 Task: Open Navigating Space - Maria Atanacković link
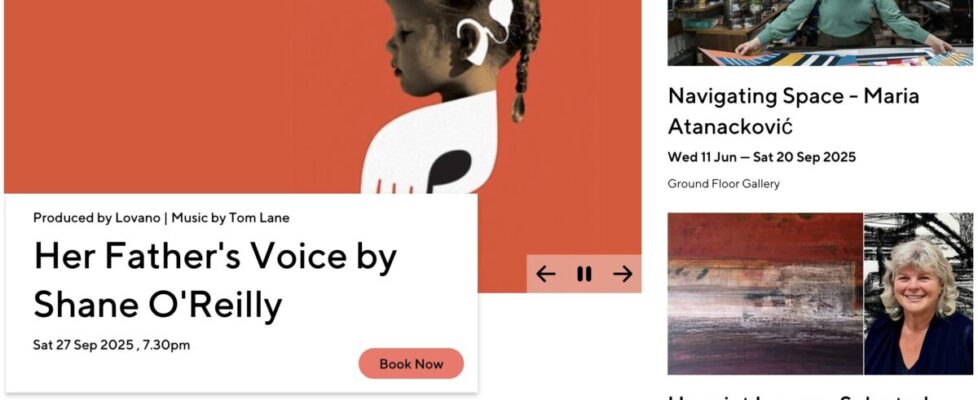click(x=793, y=111)
